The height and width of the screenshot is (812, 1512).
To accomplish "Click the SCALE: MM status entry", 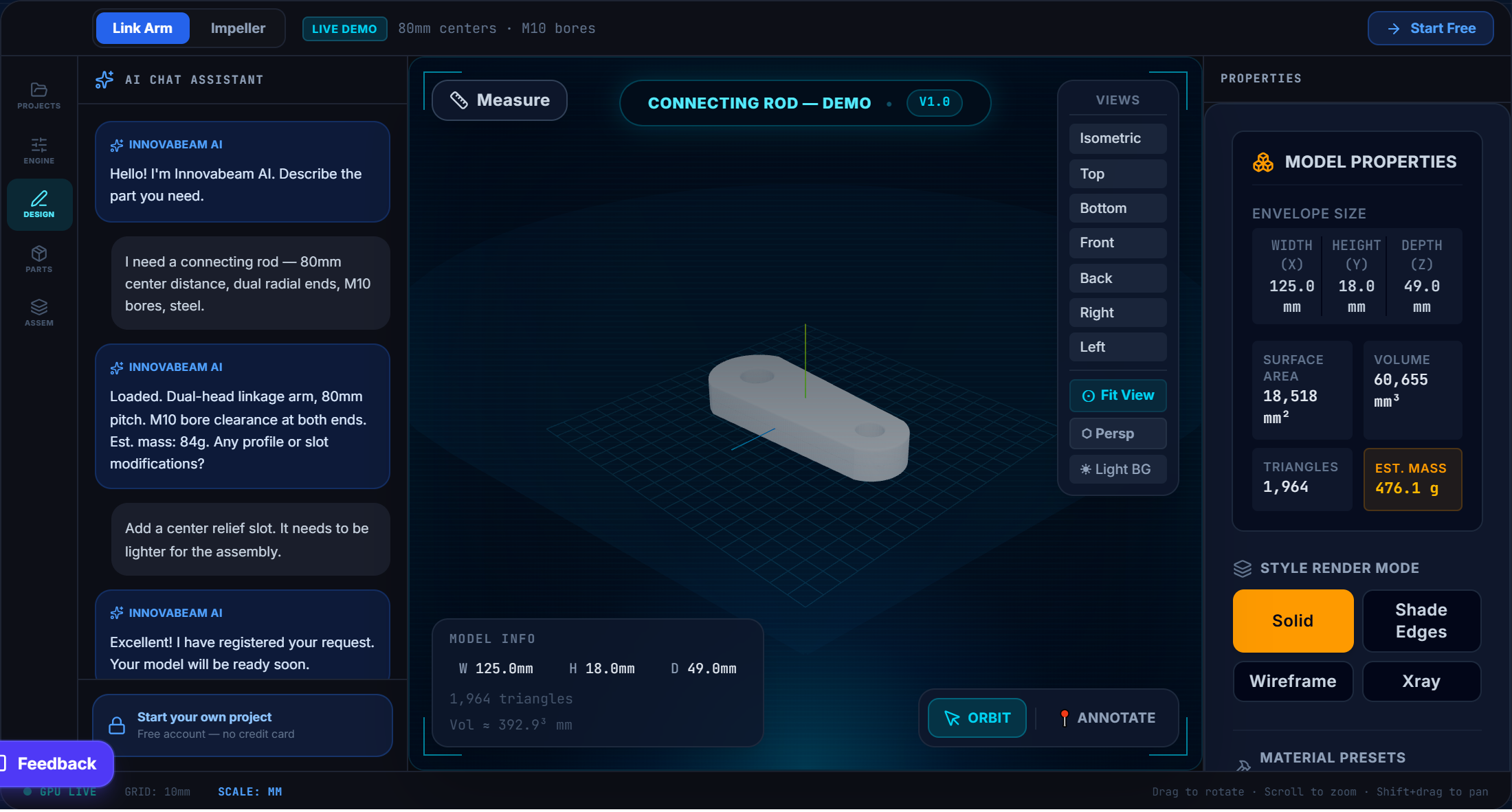I will (250, 791).
